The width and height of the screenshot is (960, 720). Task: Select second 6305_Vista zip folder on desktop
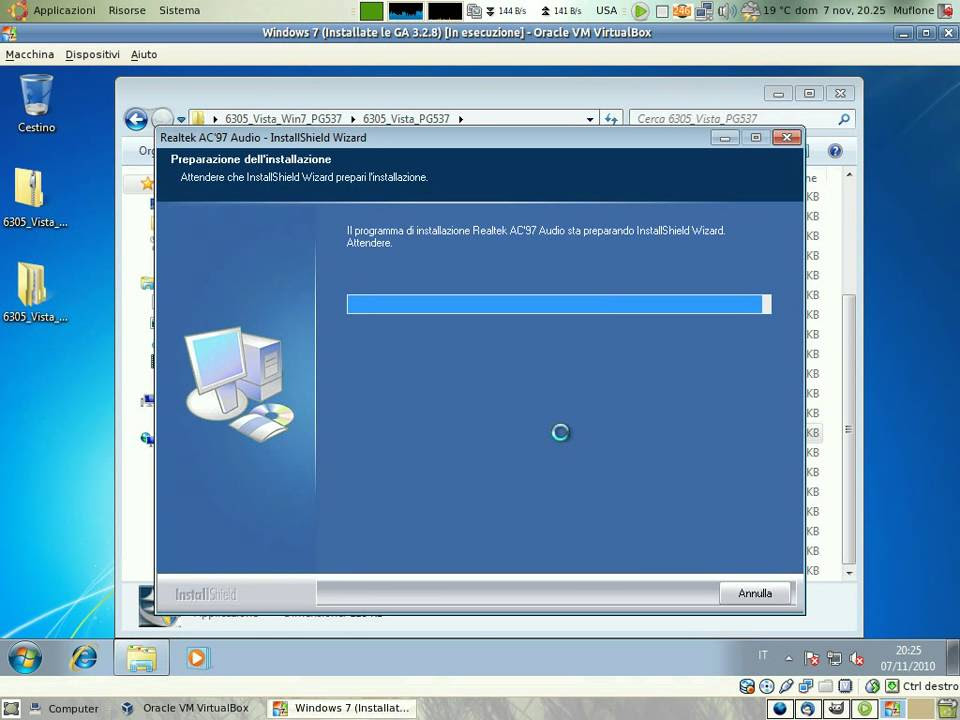[36, 293]
